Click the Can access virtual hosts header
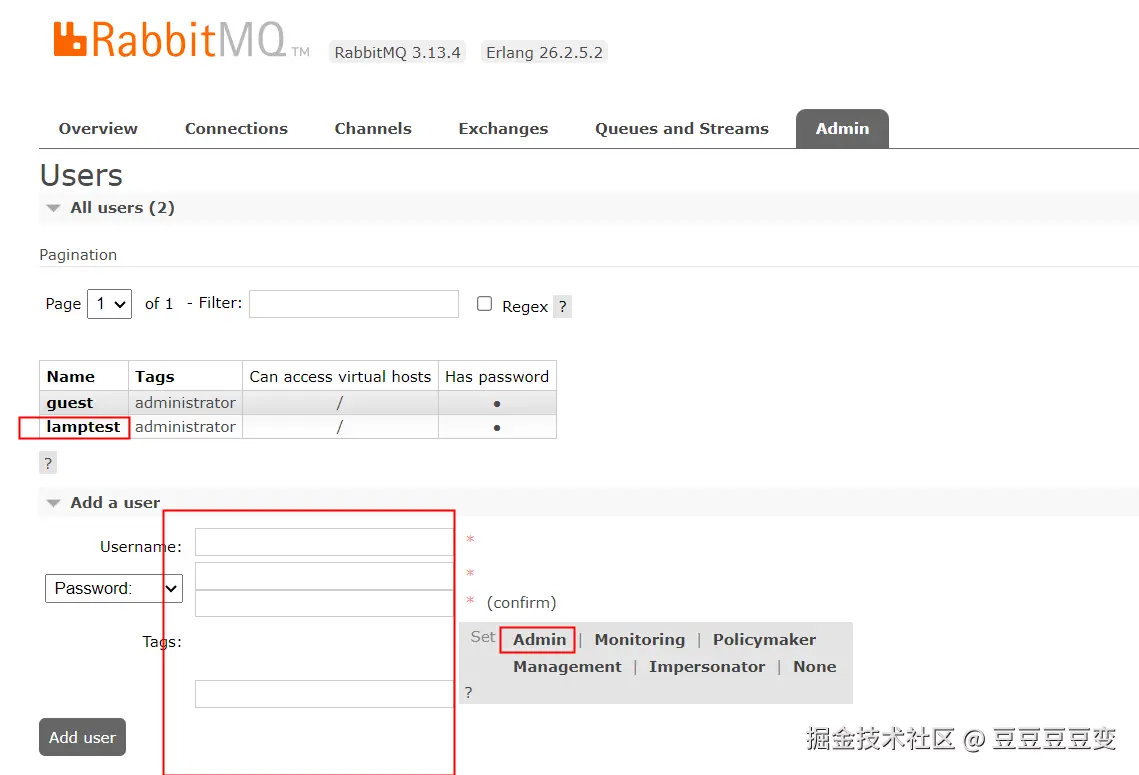This screenshot has height=775, width=1139. coord(340,376)
